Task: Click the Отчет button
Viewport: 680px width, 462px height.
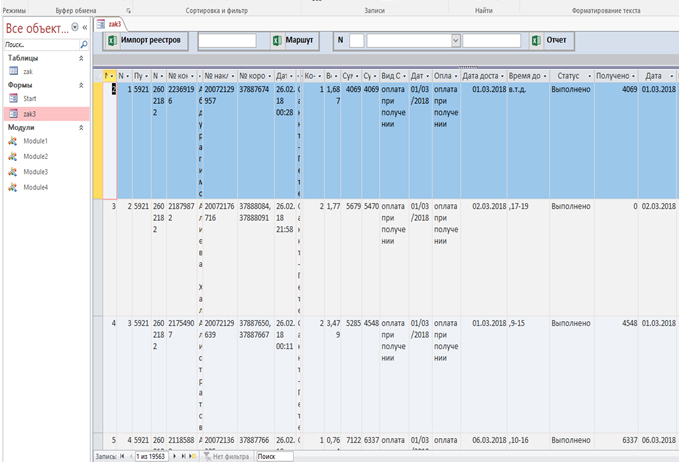Action: pos(551,40)
